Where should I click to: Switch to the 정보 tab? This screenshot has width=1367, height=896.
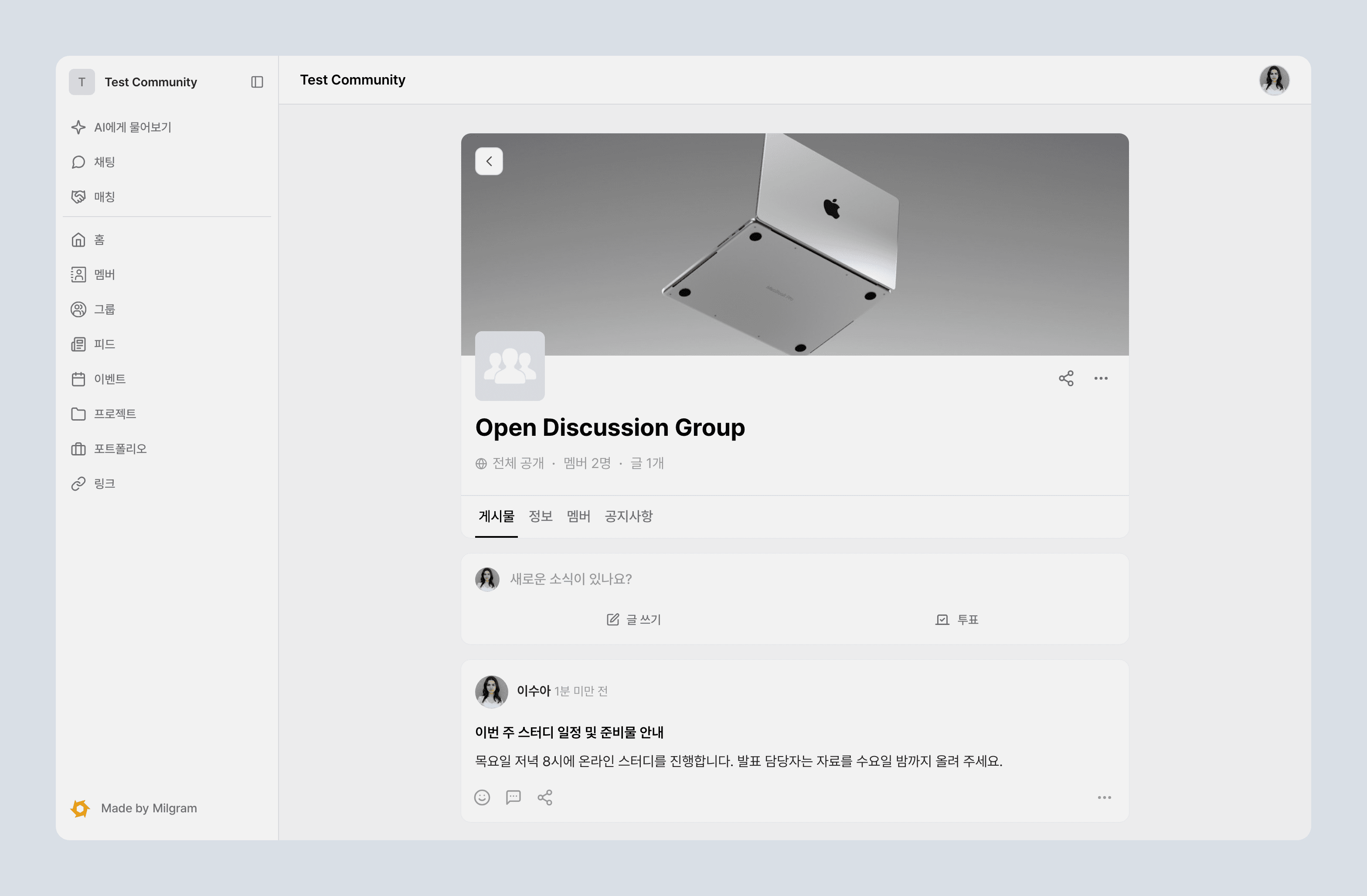click(541, 516)
